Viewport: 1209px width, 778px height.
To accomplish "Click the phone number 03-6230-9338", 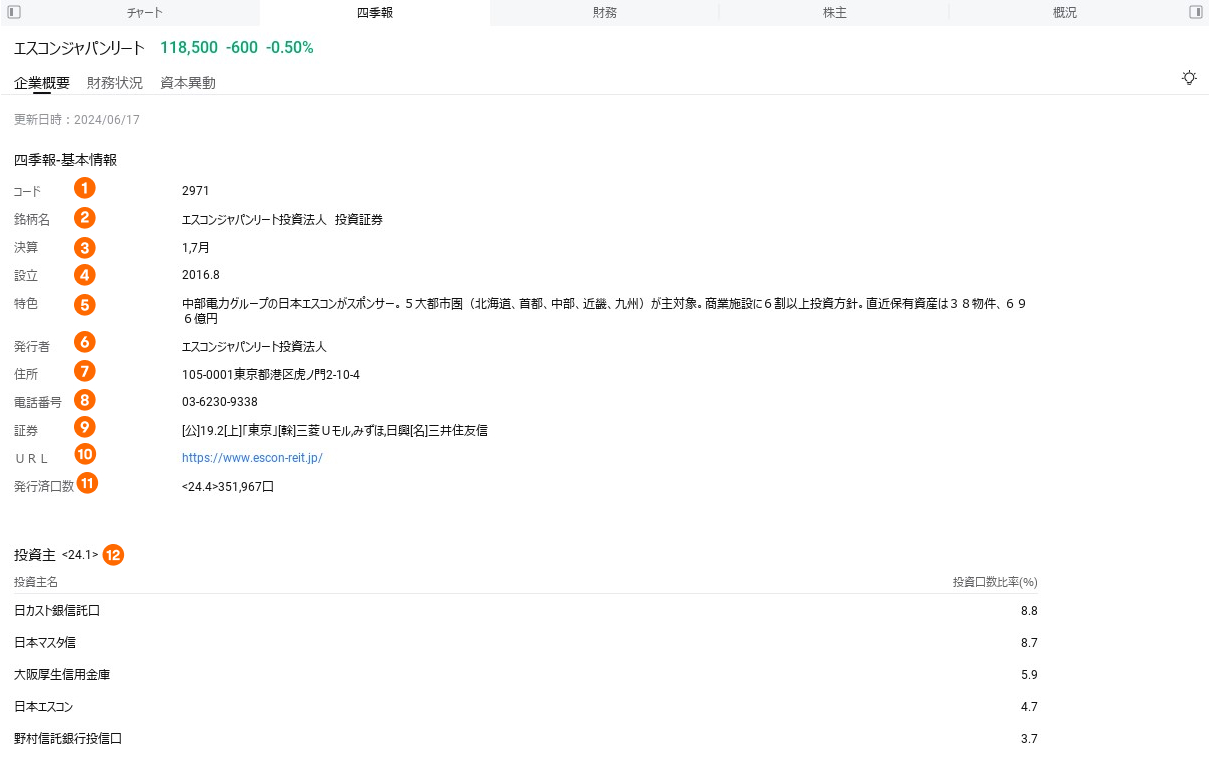I will click(219, 402).
